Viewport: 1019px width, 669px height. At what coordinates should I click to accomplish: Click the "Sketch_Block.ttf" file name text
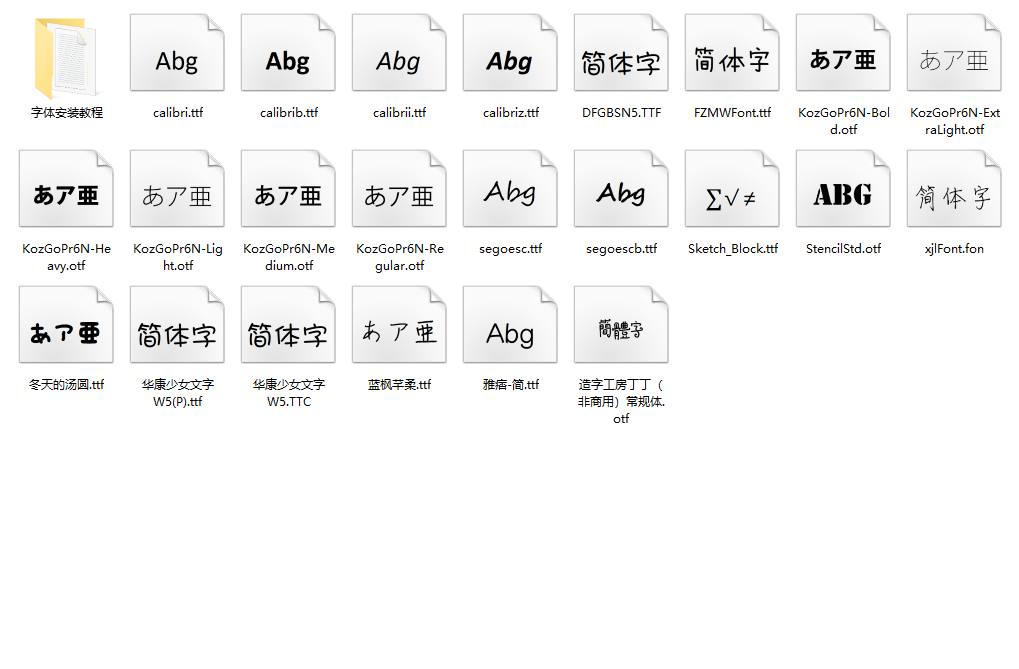[x=733, y=248]
